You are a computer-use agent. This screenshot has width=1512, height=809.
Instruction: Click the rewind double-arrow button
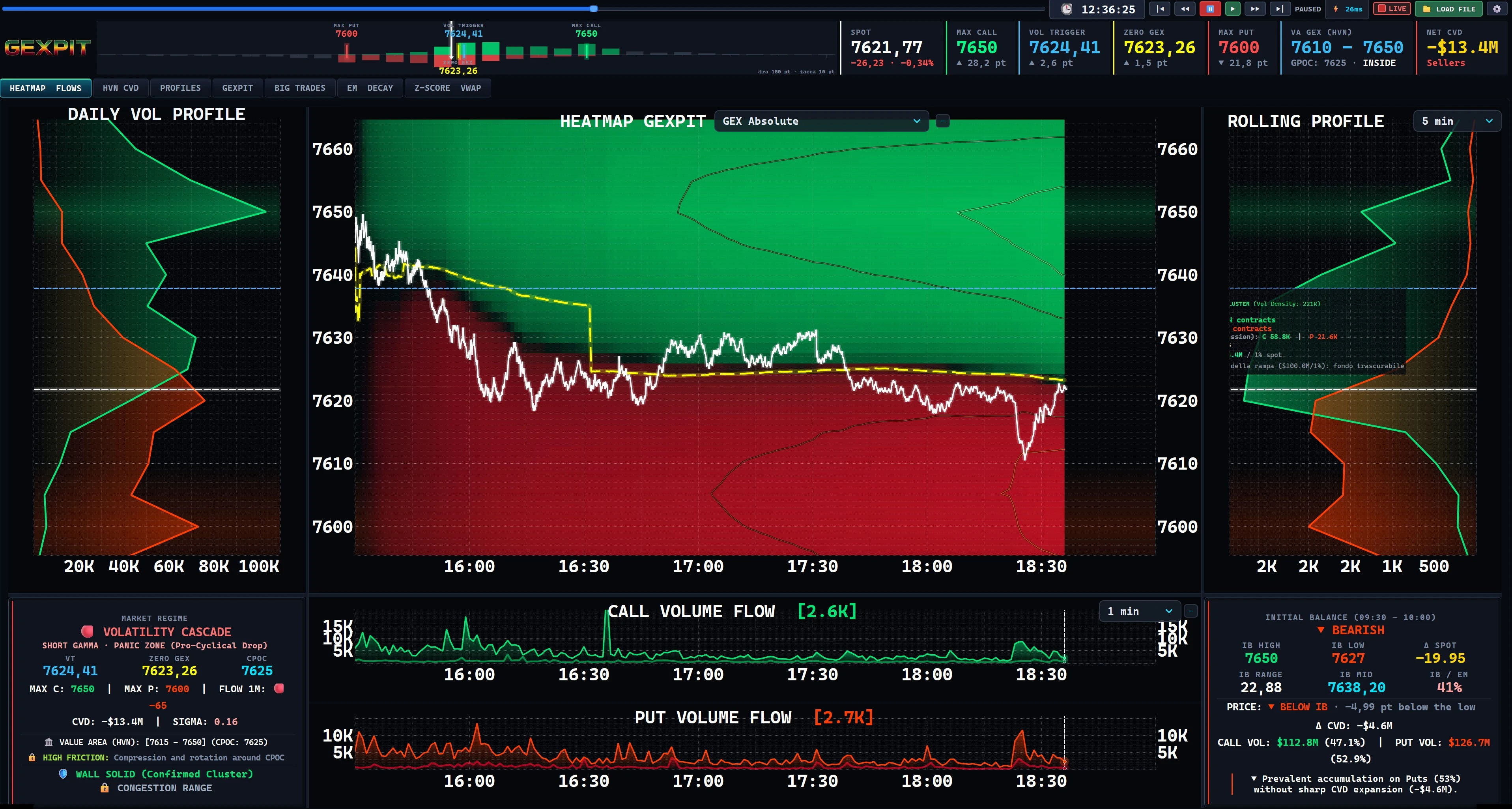tap(1185, 9)
